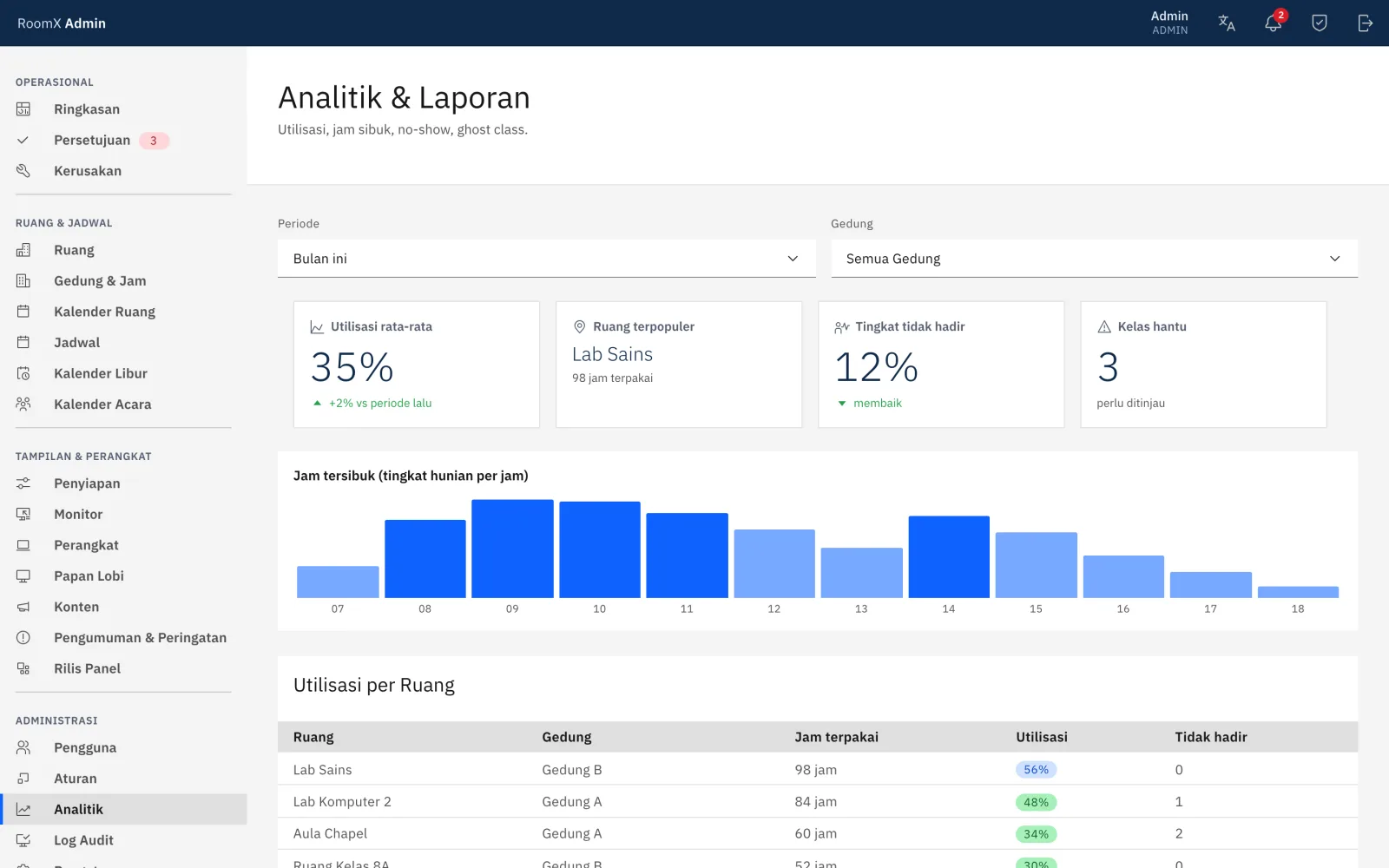This screenshot has height=868, width=1389.
Task: Click the Ruang column header
Action: (313, 737)
